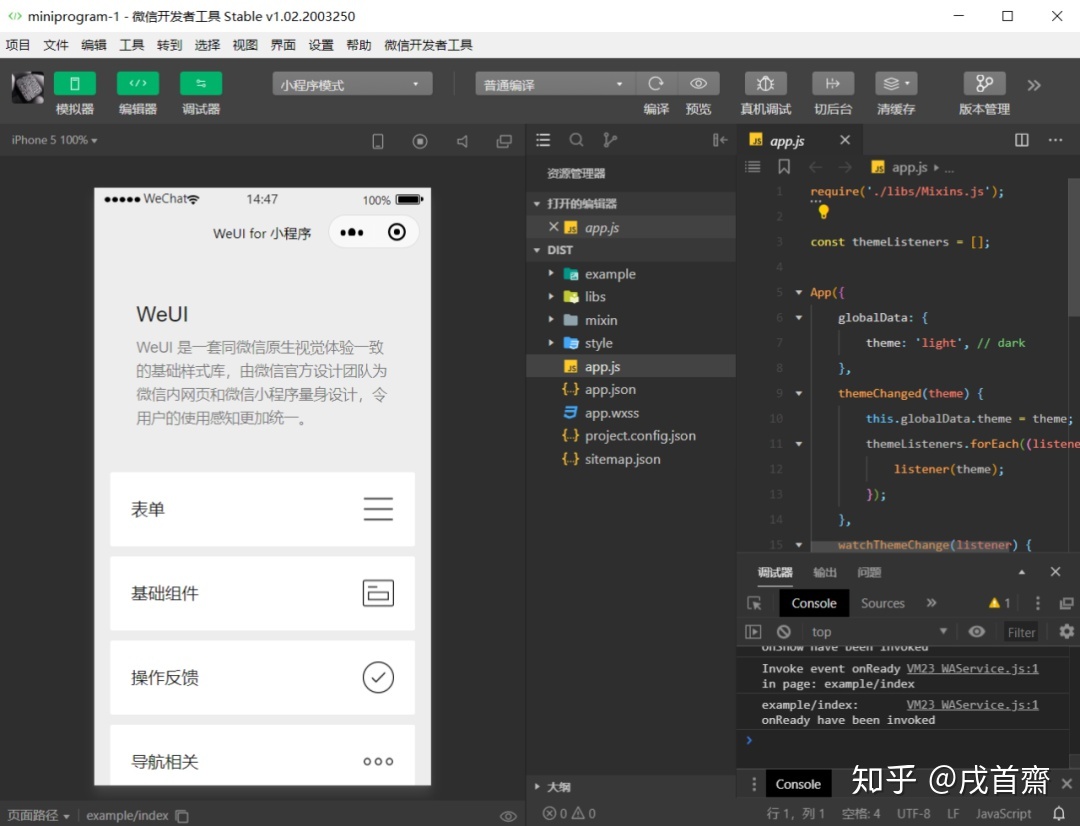Open the File menu (文件)

tap(56, 45)
